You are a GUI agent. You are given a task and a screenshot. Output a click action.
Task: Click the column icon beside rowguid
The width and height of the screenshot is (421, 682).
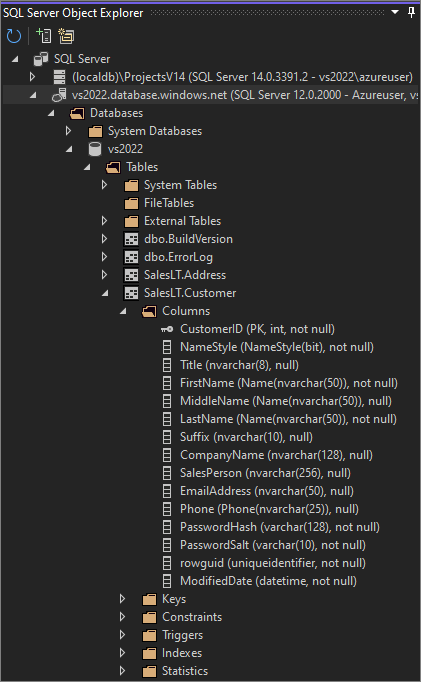(167, 563)
